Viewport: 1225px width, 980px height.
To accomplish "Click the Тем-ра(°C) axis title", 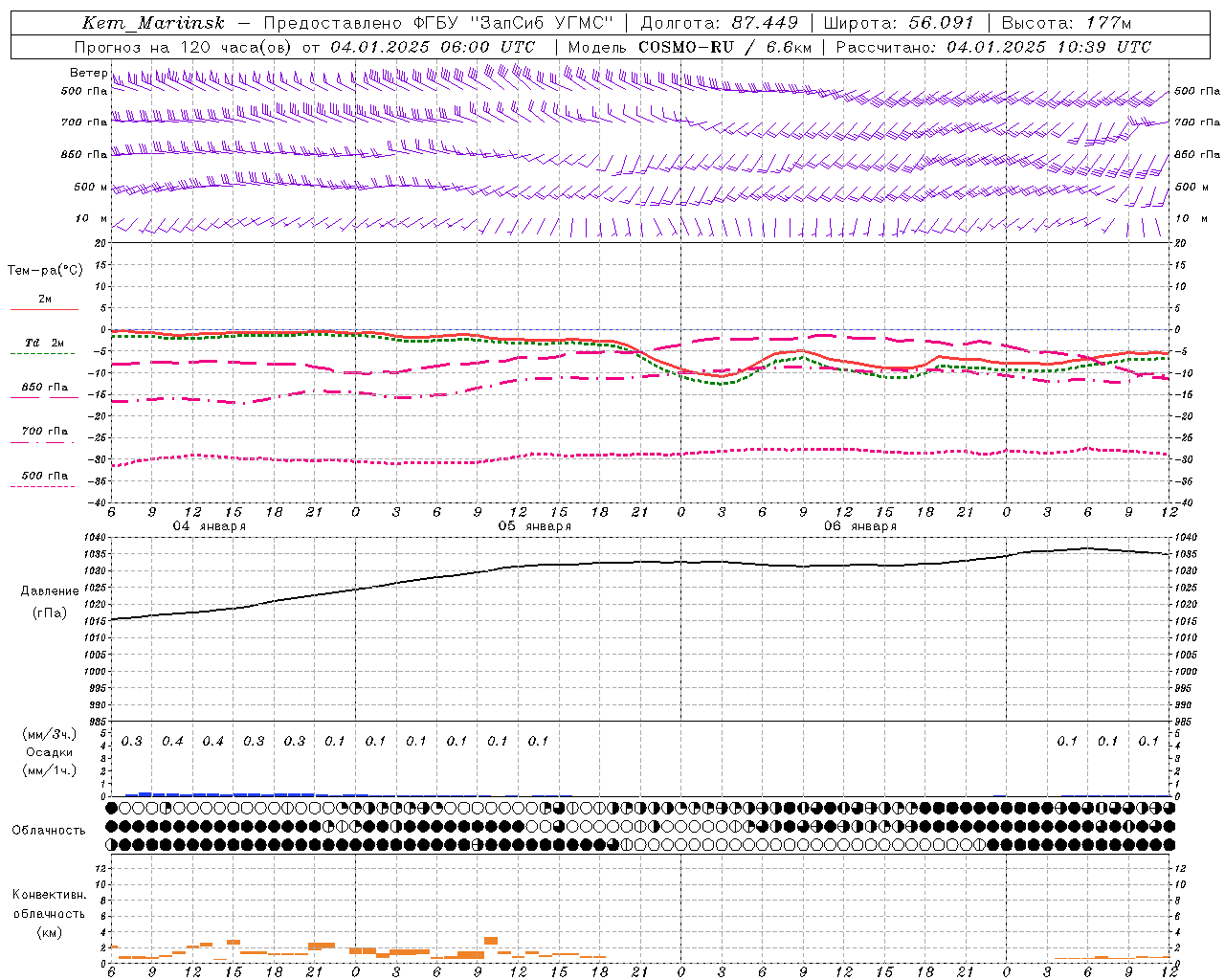I will pos(45,271).
